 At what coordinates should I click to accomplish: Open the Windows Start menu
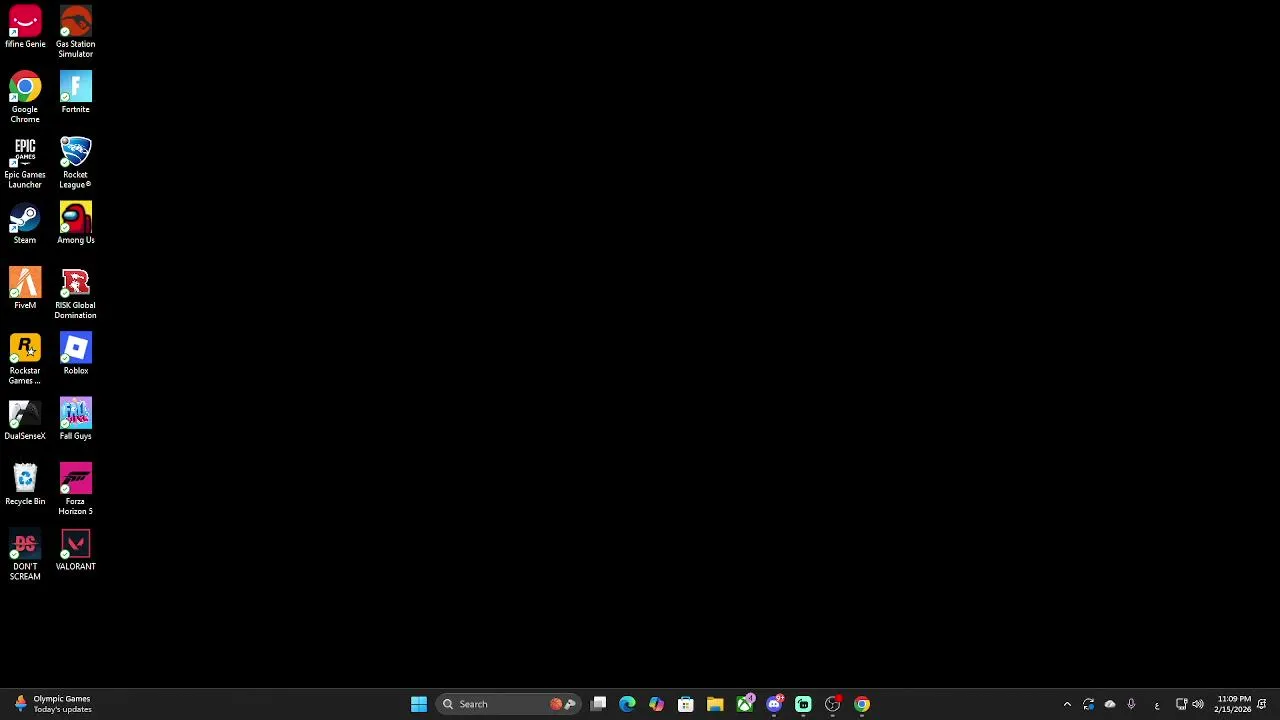coord(419,704)
